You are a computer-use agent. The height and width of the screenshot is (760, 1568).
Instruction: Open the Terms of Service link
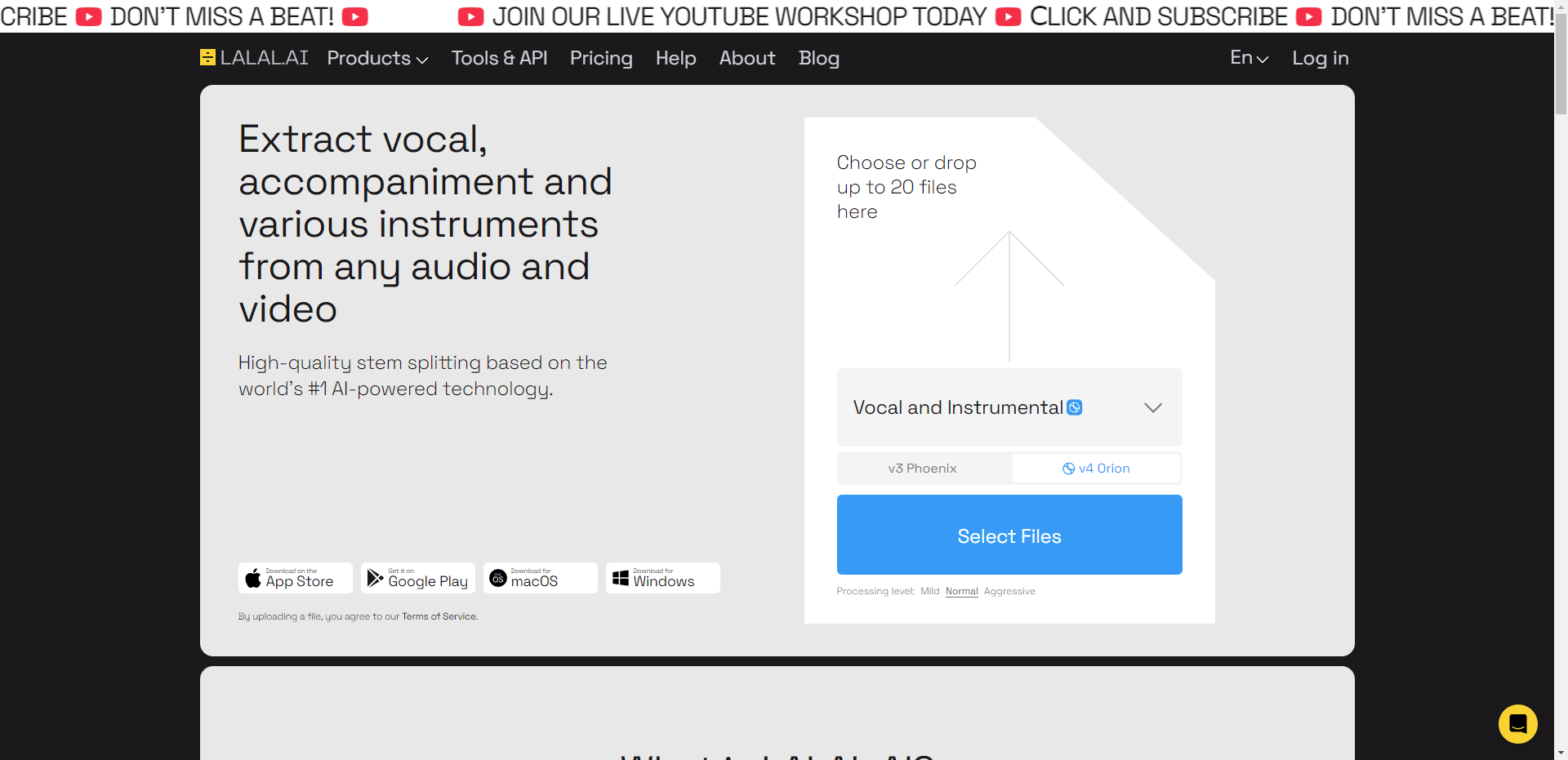pos(439,616)
